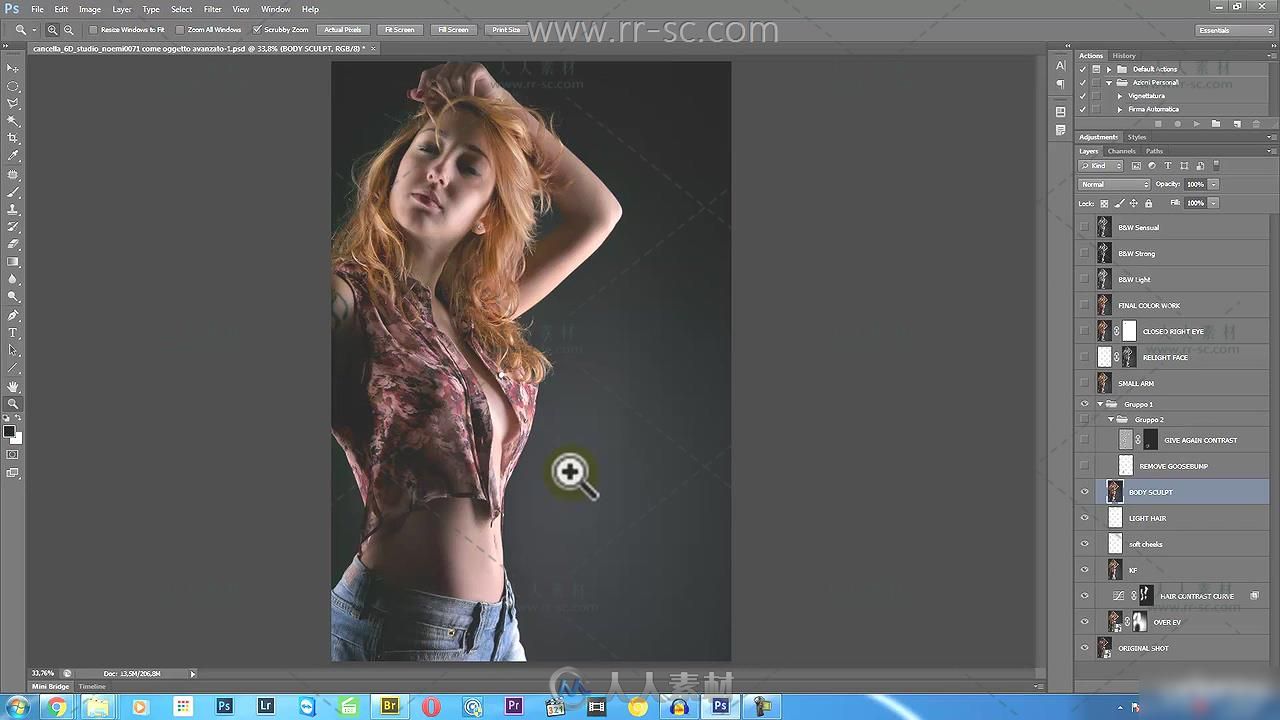Show the SMALL ARM layer
1280x720 pixels.
coord(1085,383)
